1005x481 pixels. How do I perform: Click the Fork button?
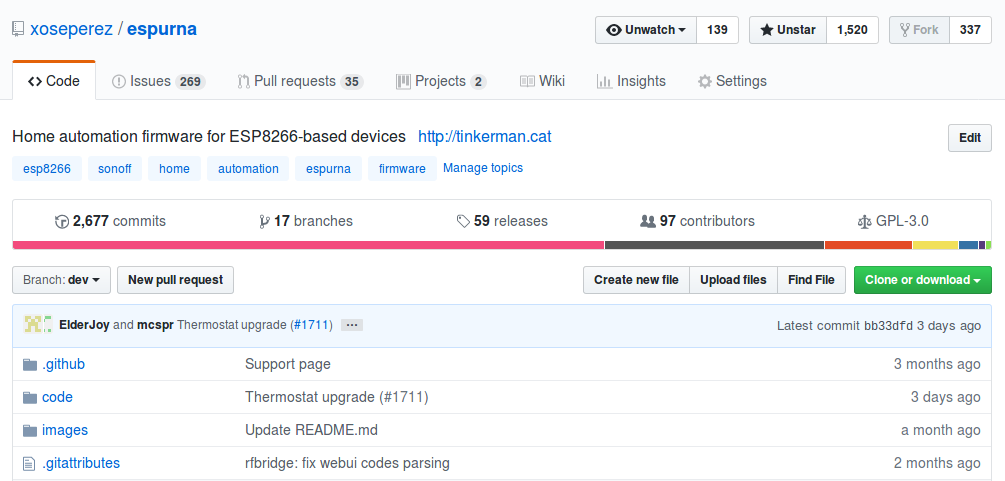[x=919, y=30]
